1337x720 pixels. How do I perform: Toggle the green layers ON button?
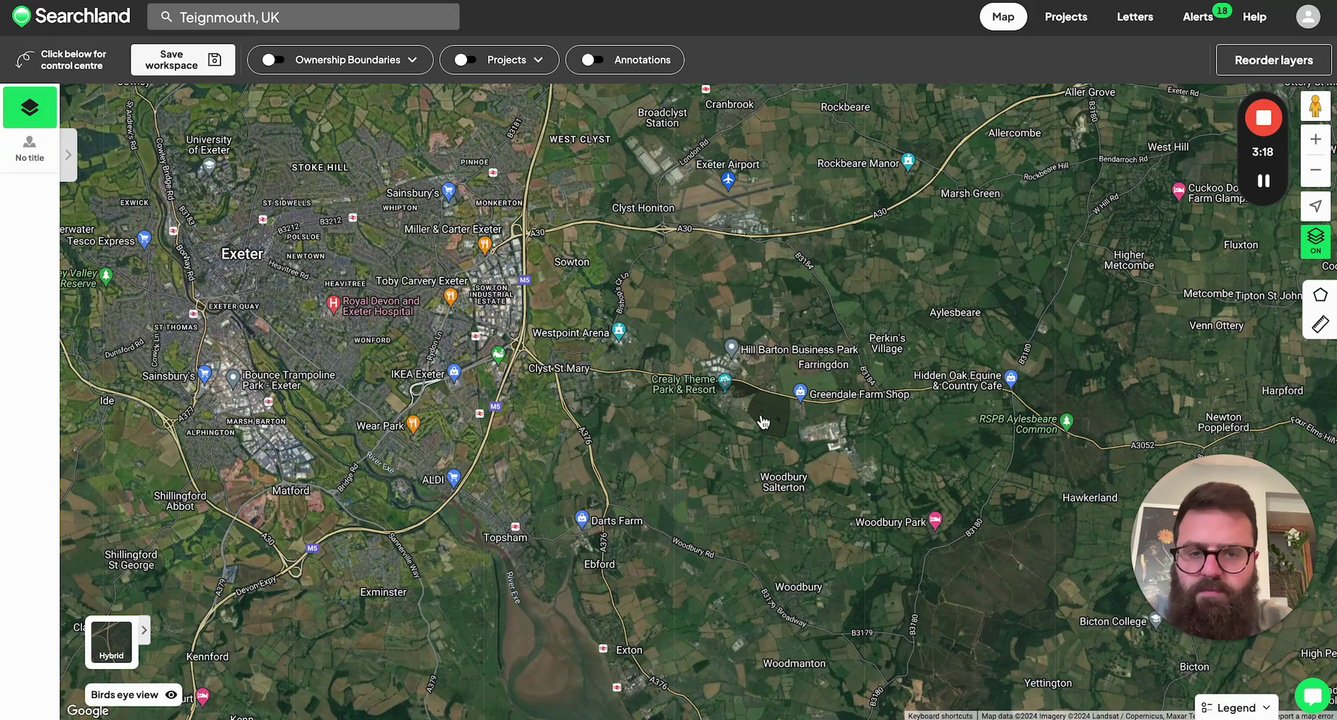click(1316, 241)
